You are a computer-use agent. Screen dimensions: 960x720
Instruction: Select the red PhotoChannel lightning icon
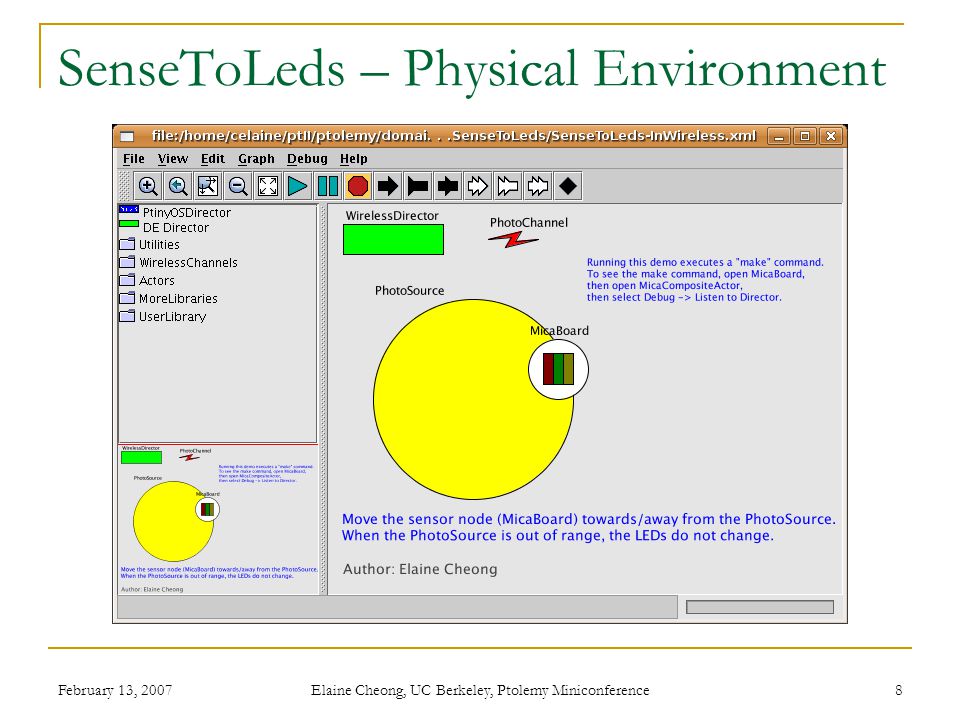(513, 239)
